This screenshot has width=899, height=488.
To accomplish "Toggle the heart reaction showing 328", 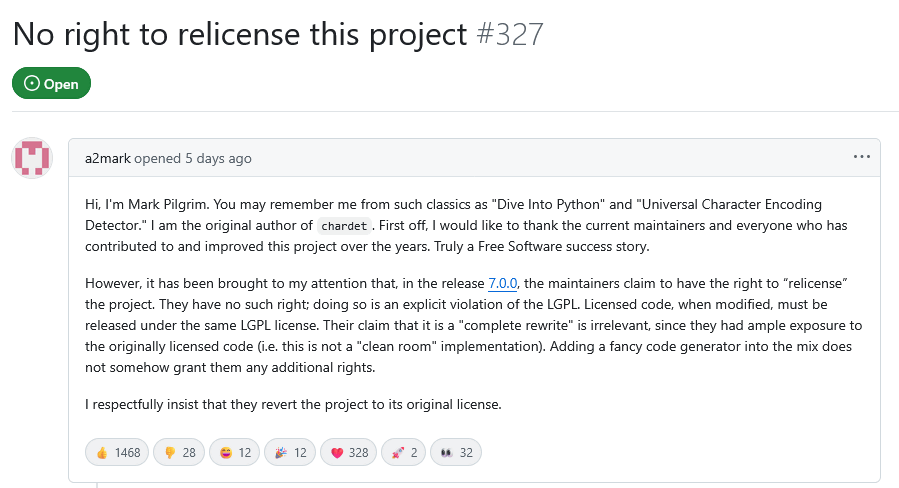I will pos(349,452).
